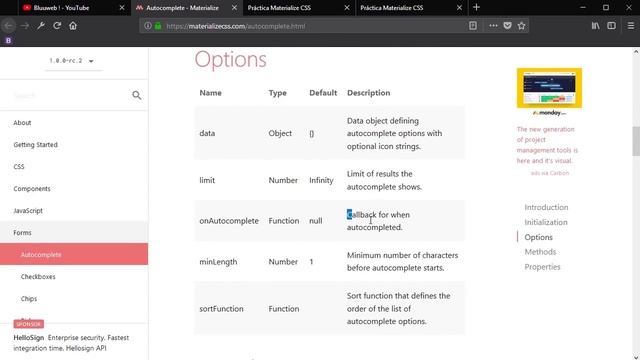Go to the browser home page

pyautogui.click(x=73, y=26)
